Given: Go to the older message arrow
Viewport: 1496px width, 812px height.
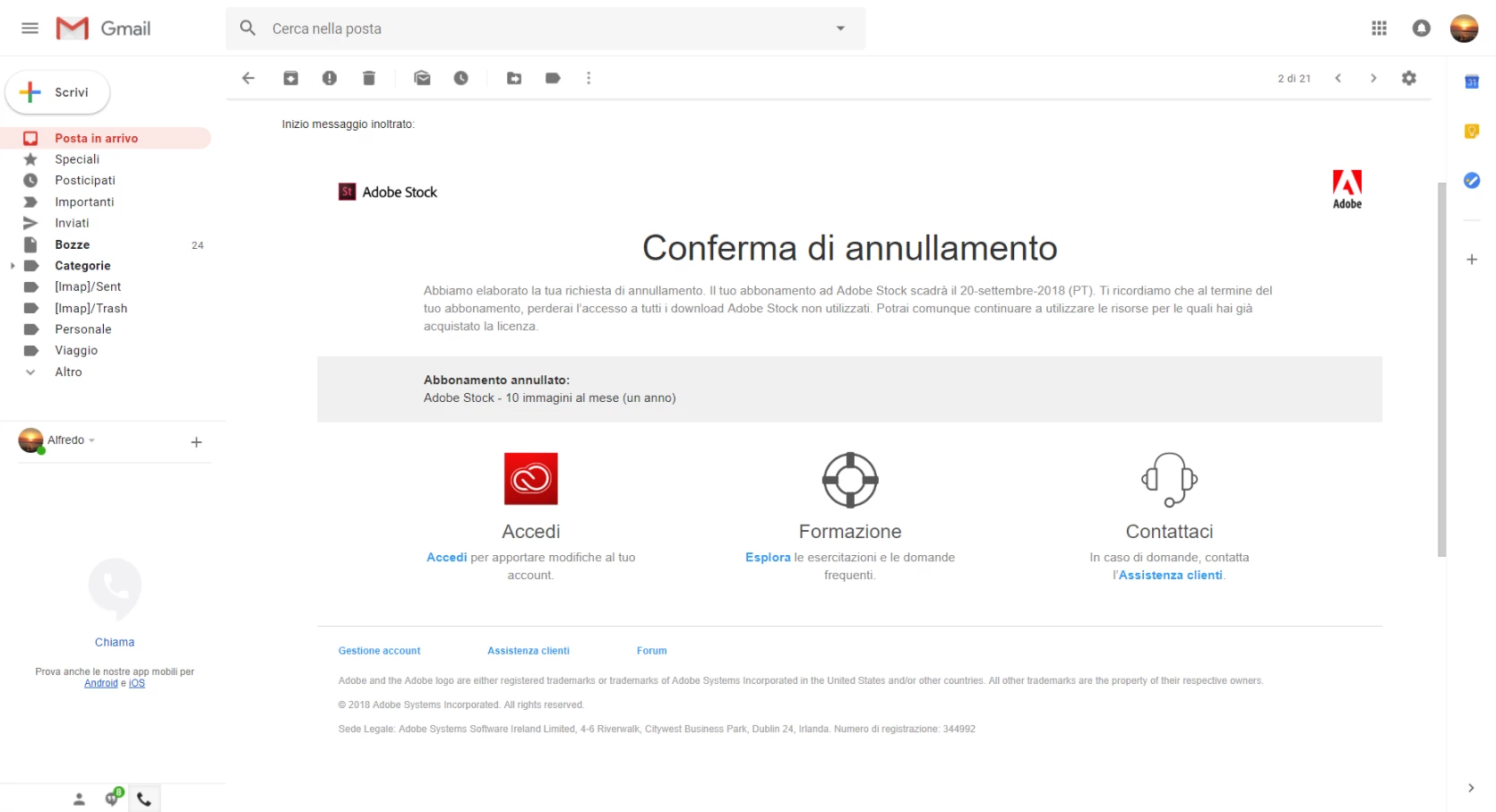Looking at the screenshot, I should click(1373, 78).
